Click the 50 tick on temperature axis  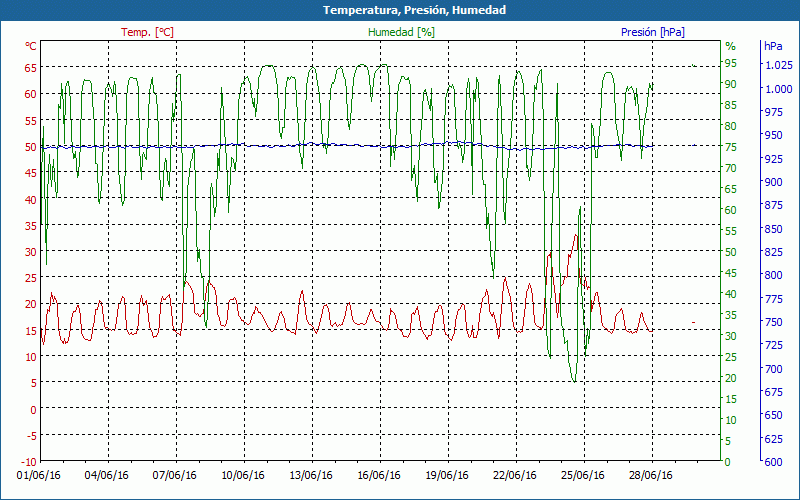(x=31, y=147)
